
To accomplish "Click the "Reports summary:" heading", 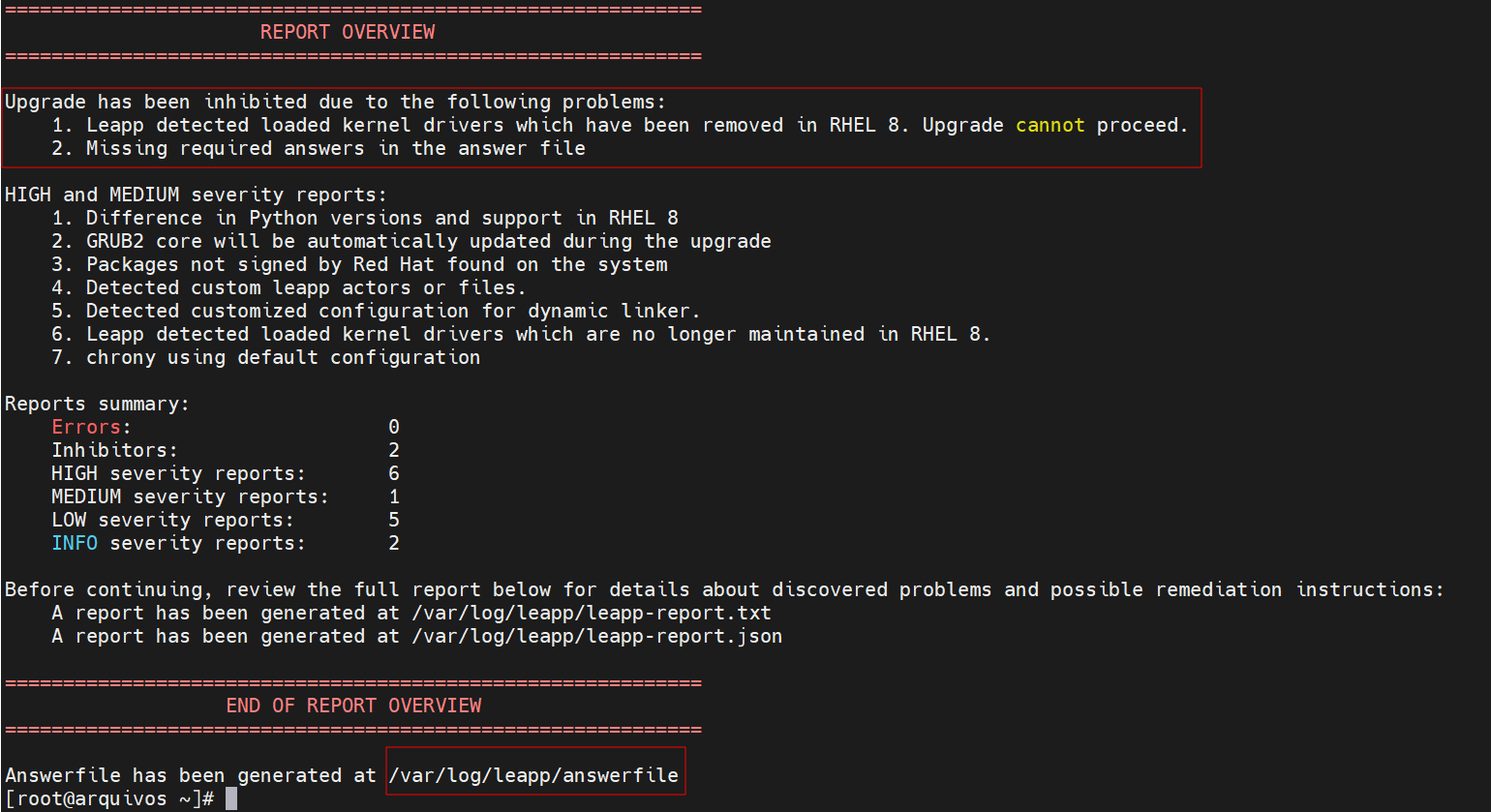I will pos(97,404).
